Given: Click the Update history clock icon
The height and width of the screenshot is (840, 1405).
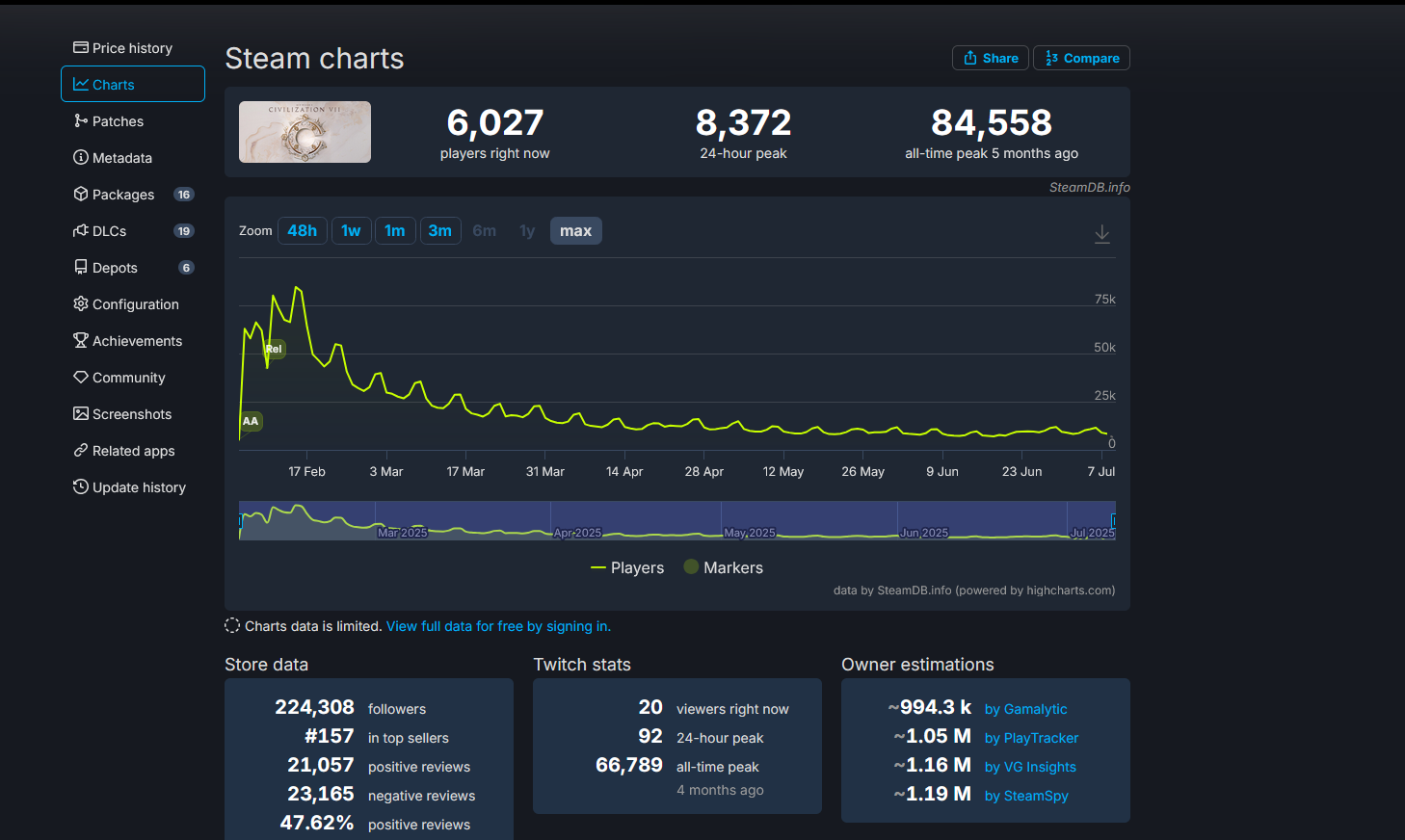Looking at the screenshot, I should (x=81, y=486).
